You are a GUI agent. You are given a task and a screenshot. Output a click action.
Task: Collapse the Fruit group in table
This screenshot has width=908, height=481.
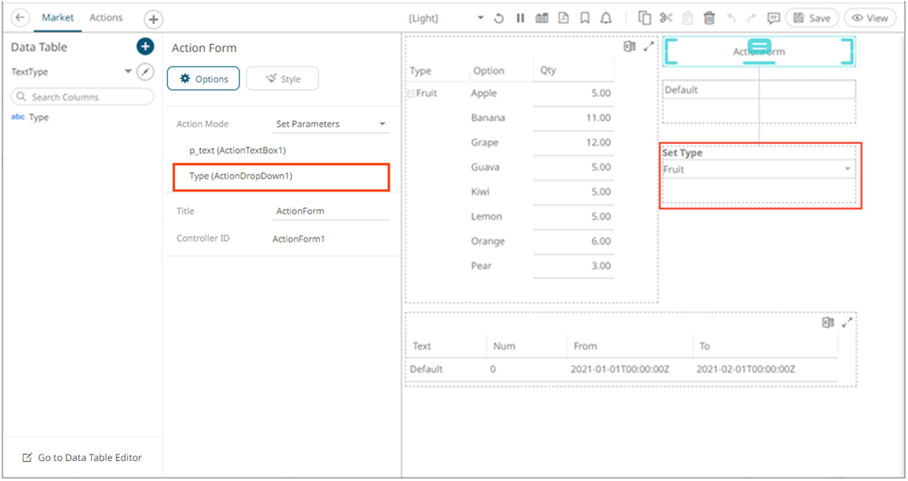(411, 93)
